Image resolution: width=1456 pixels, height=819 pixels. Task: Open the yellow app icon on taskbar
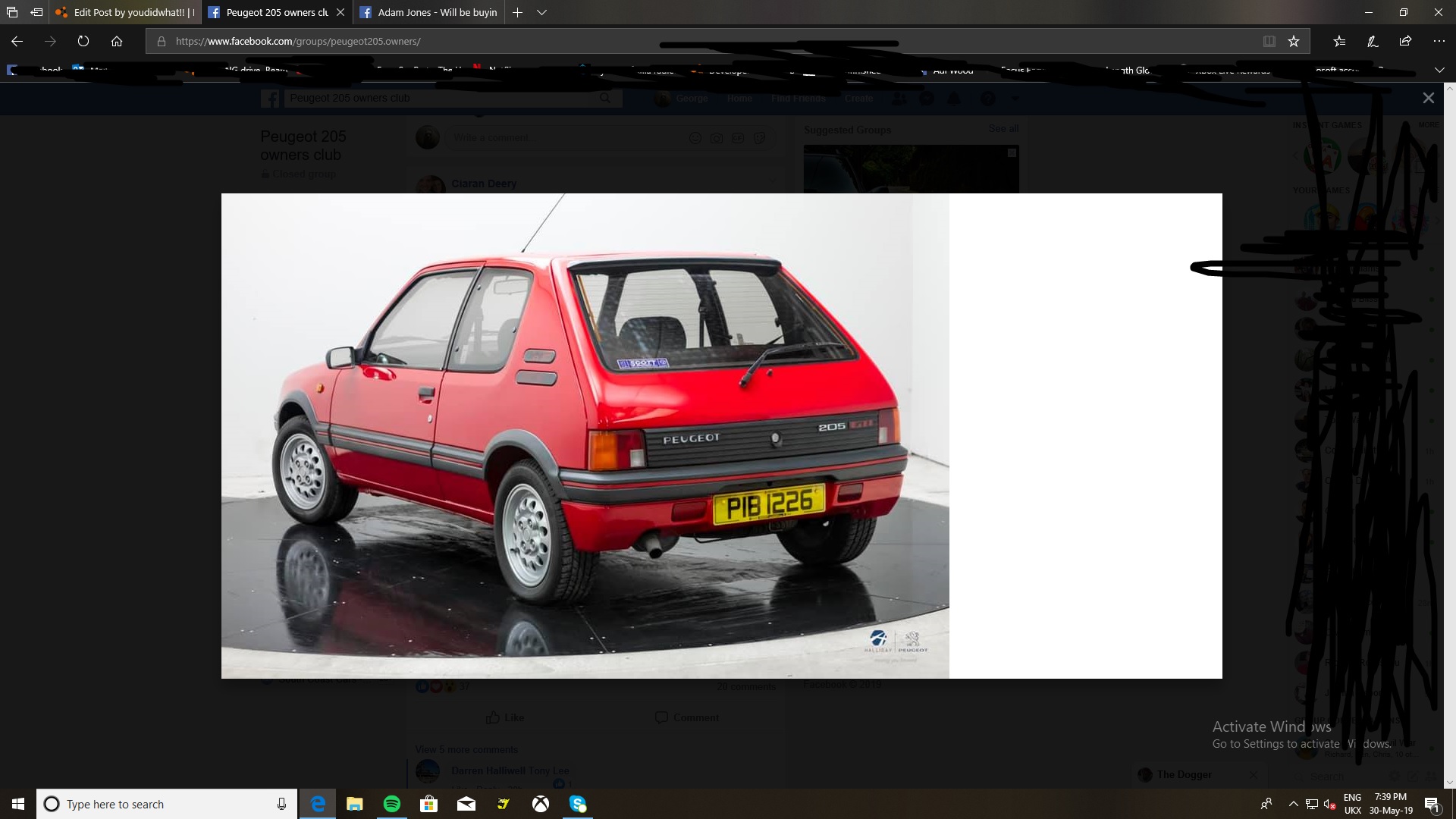(504, 804)
